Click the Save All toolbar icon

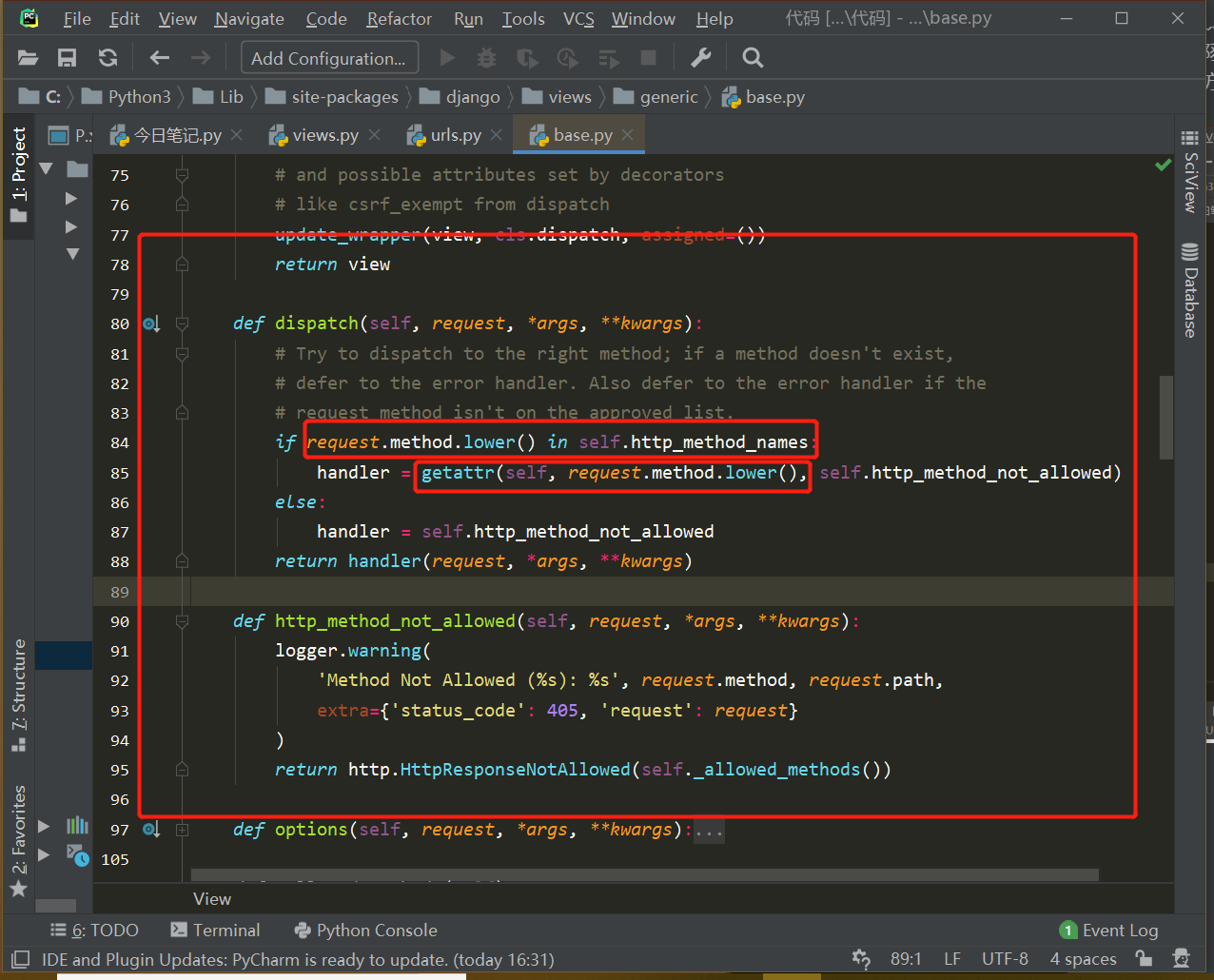tap(68, 58)
